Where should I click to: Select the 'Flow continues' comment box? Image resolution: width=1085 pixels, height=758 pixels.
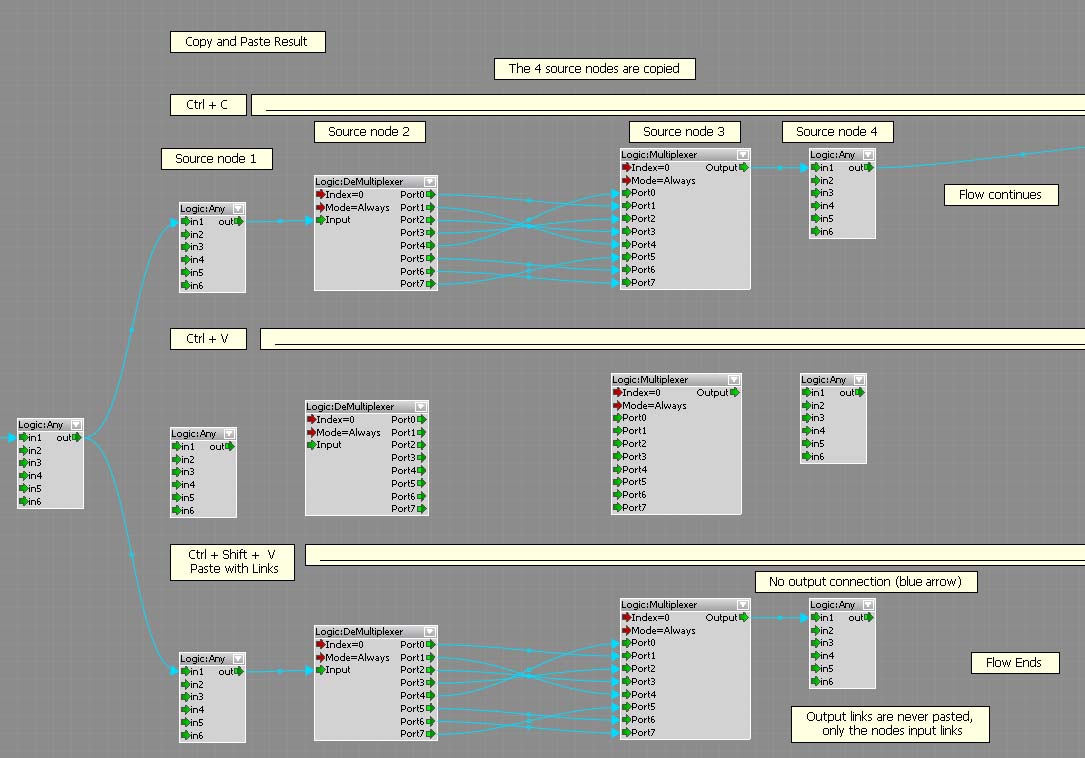(1001, 195)
